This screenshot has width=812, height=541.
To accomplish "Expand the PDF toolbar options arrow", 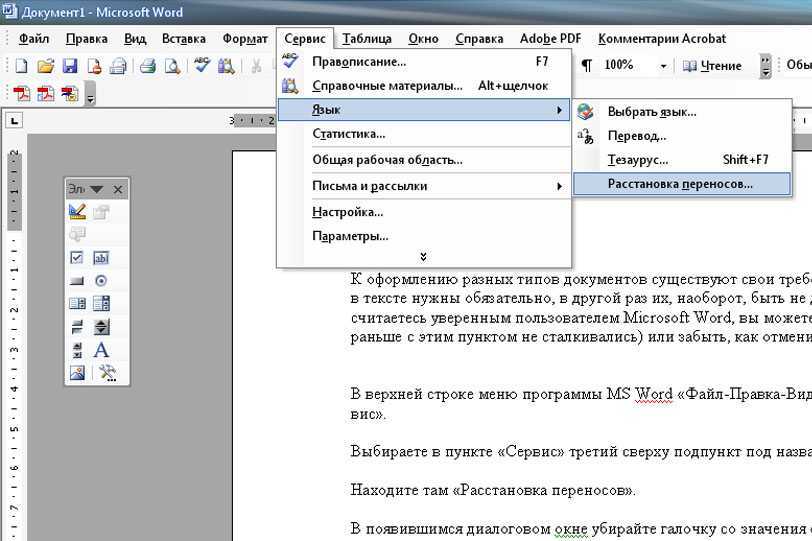I will point(90,94).
